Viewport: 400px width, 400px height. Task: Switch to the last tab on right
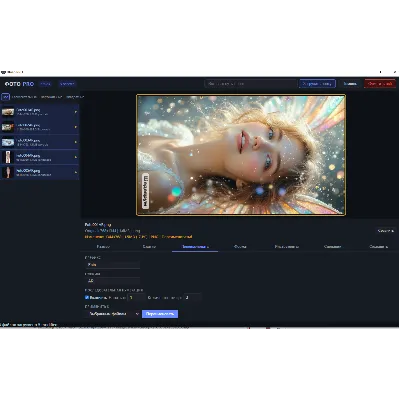[378, 247]
